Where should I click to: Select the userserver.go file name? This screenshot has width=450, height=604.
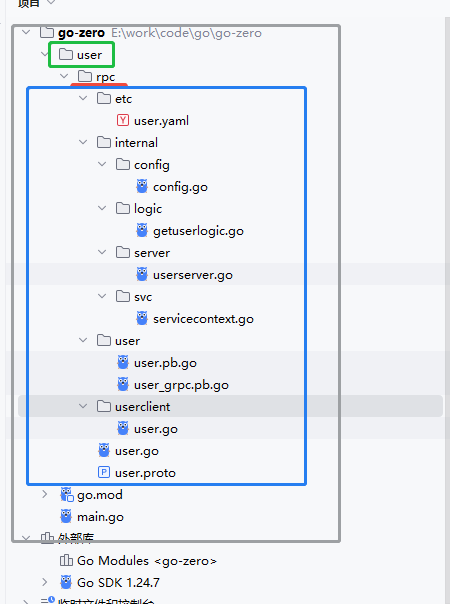tap(193, 275)
